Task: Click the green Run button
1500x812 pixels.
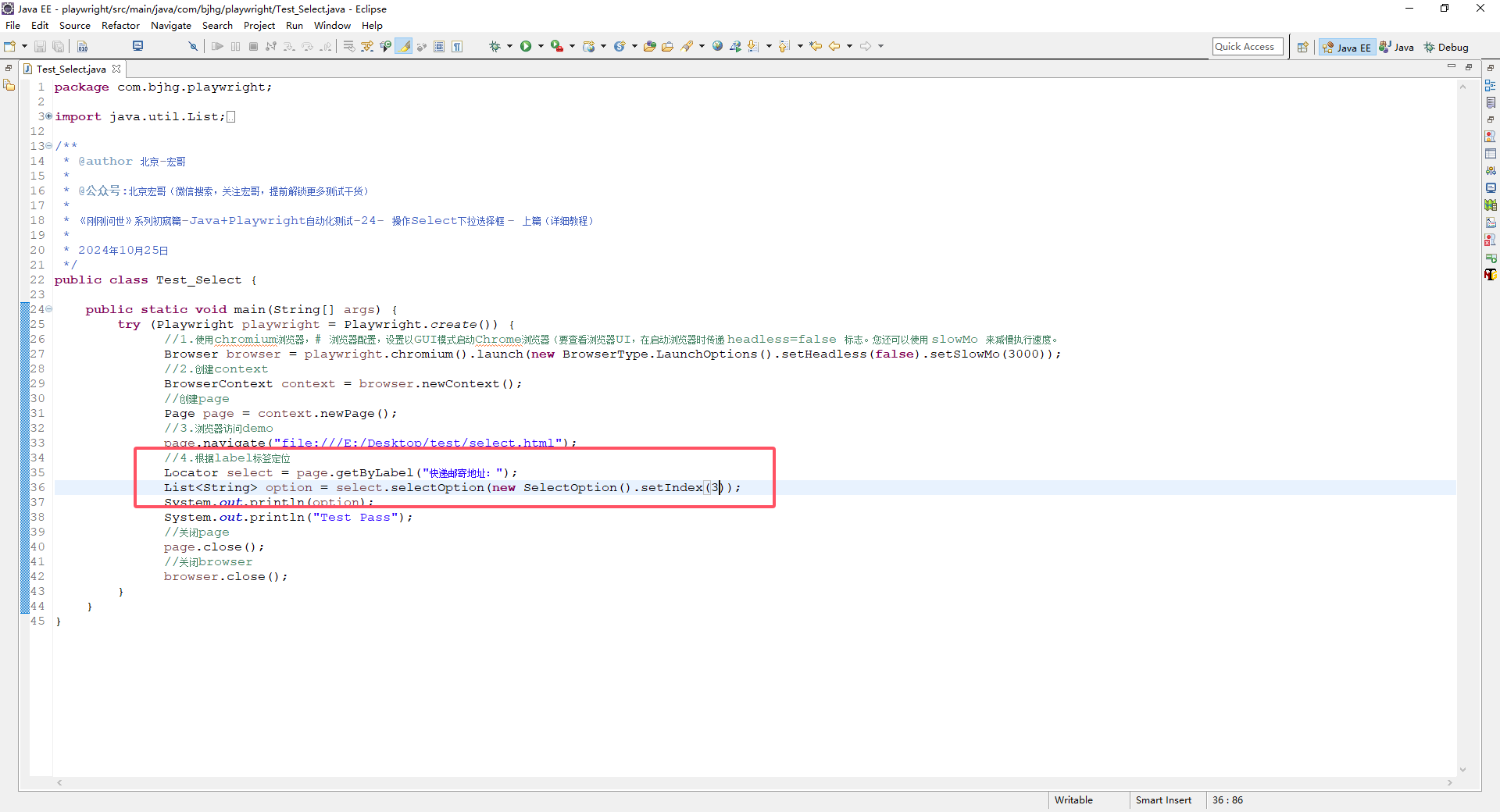Action: pos(526,47)
